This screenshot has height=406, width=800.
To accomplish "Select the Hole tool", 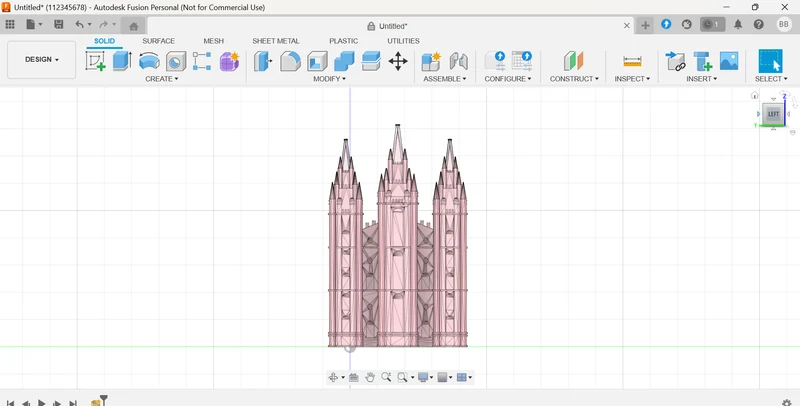I will click(176, 62).
